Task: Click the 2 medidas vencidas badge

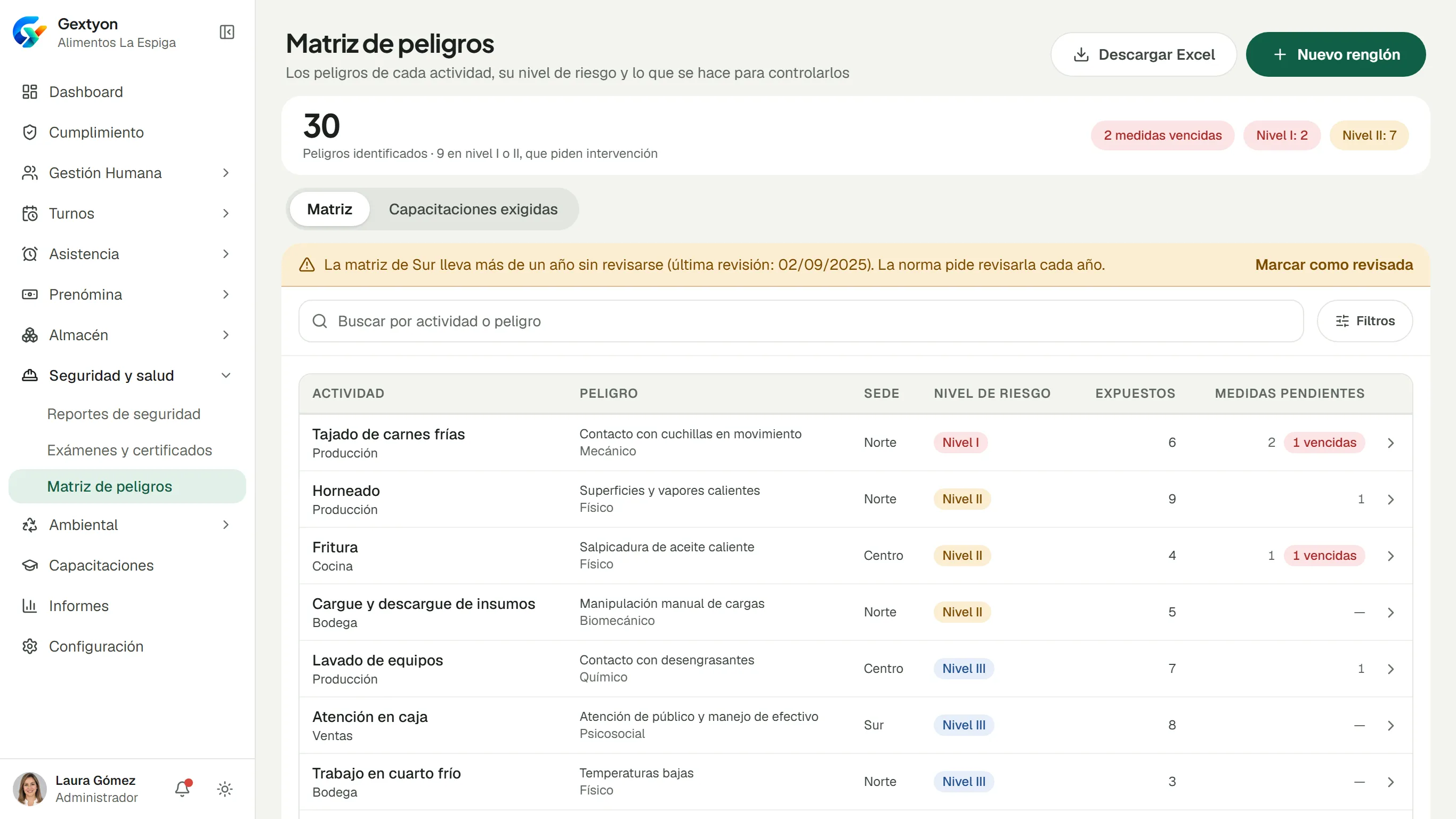Action: (x=1162, y=136)
